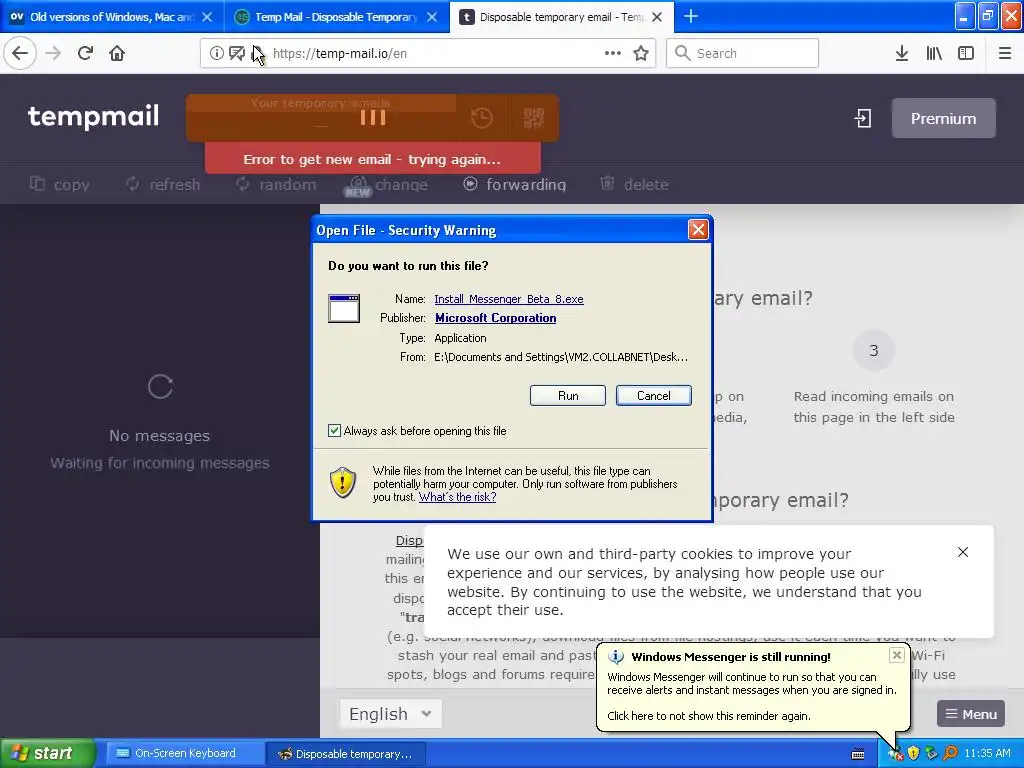Click the magnifier tray icon
This screenshot has height=768, width=1024.
tap(950, 754)
